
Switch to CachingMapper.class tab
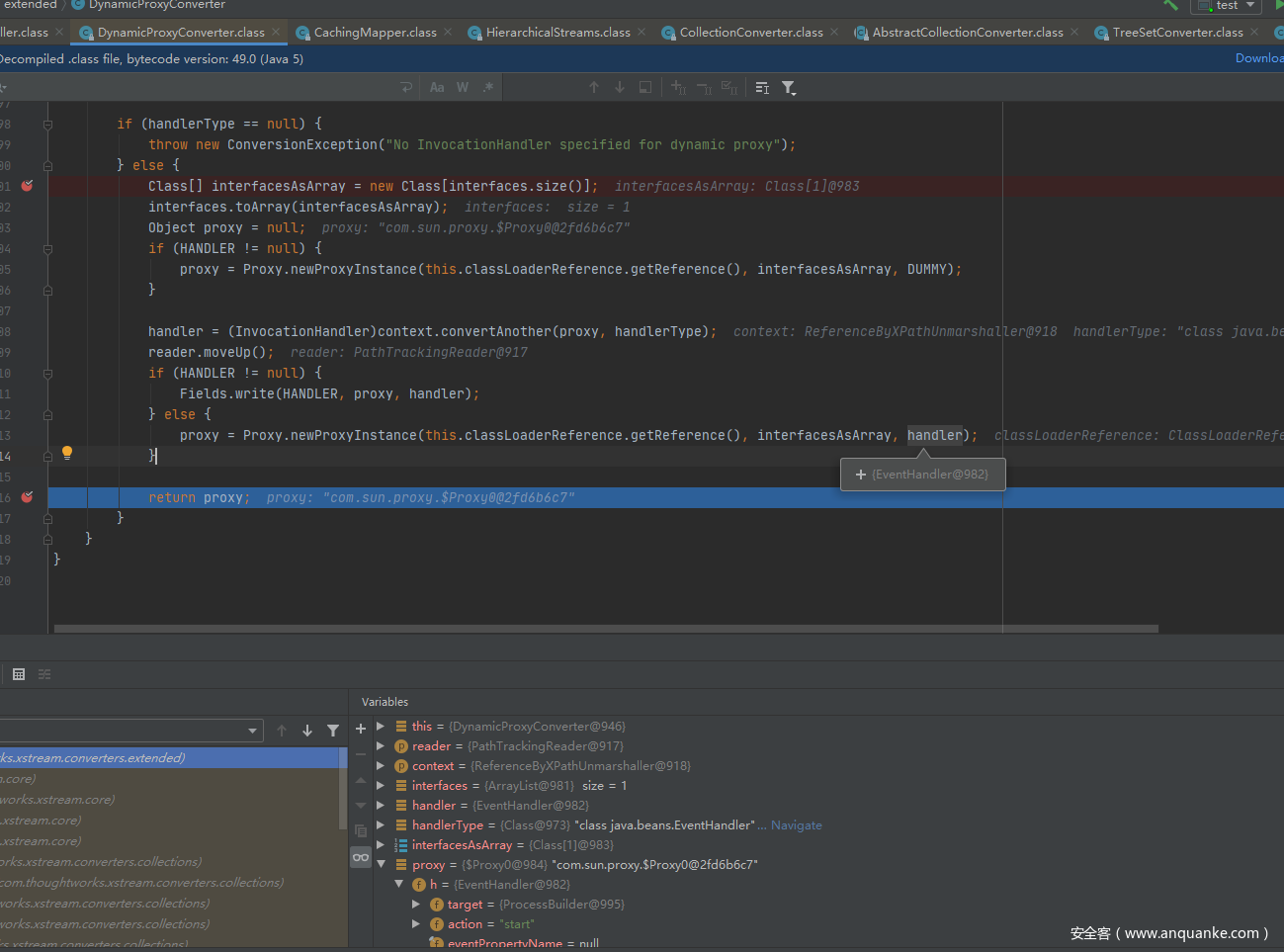[x=375, y=33]
